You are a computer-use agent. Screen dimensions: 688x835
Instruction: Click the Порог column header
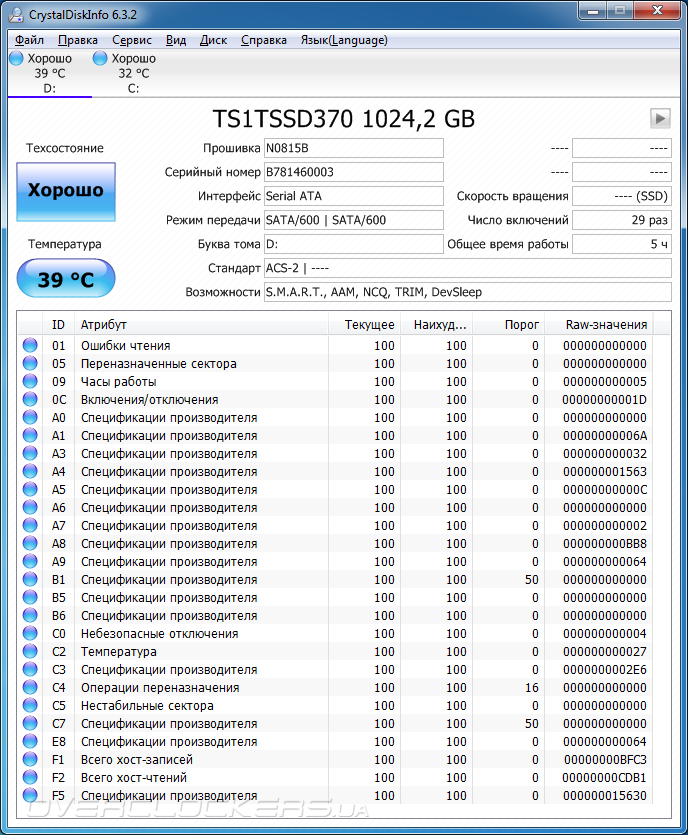[509, 324]
